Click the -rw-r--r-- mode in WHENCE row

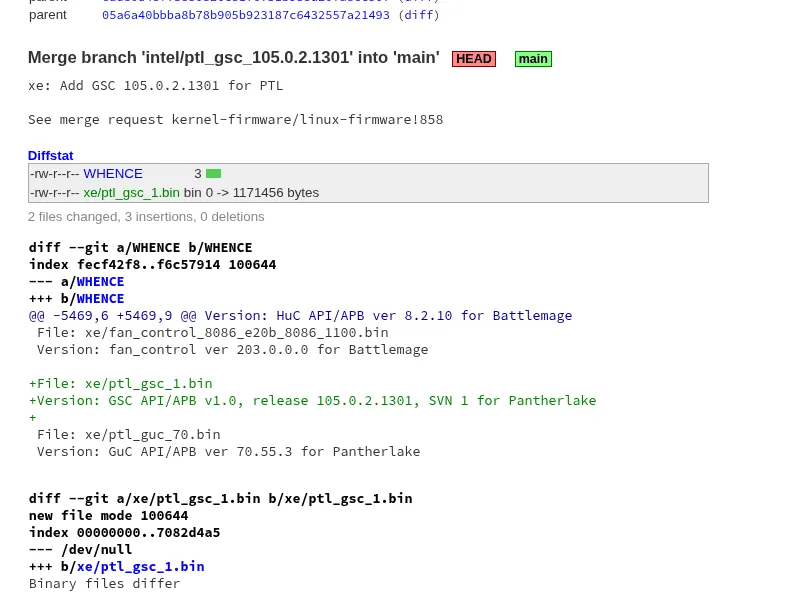[x=54, y=174]
